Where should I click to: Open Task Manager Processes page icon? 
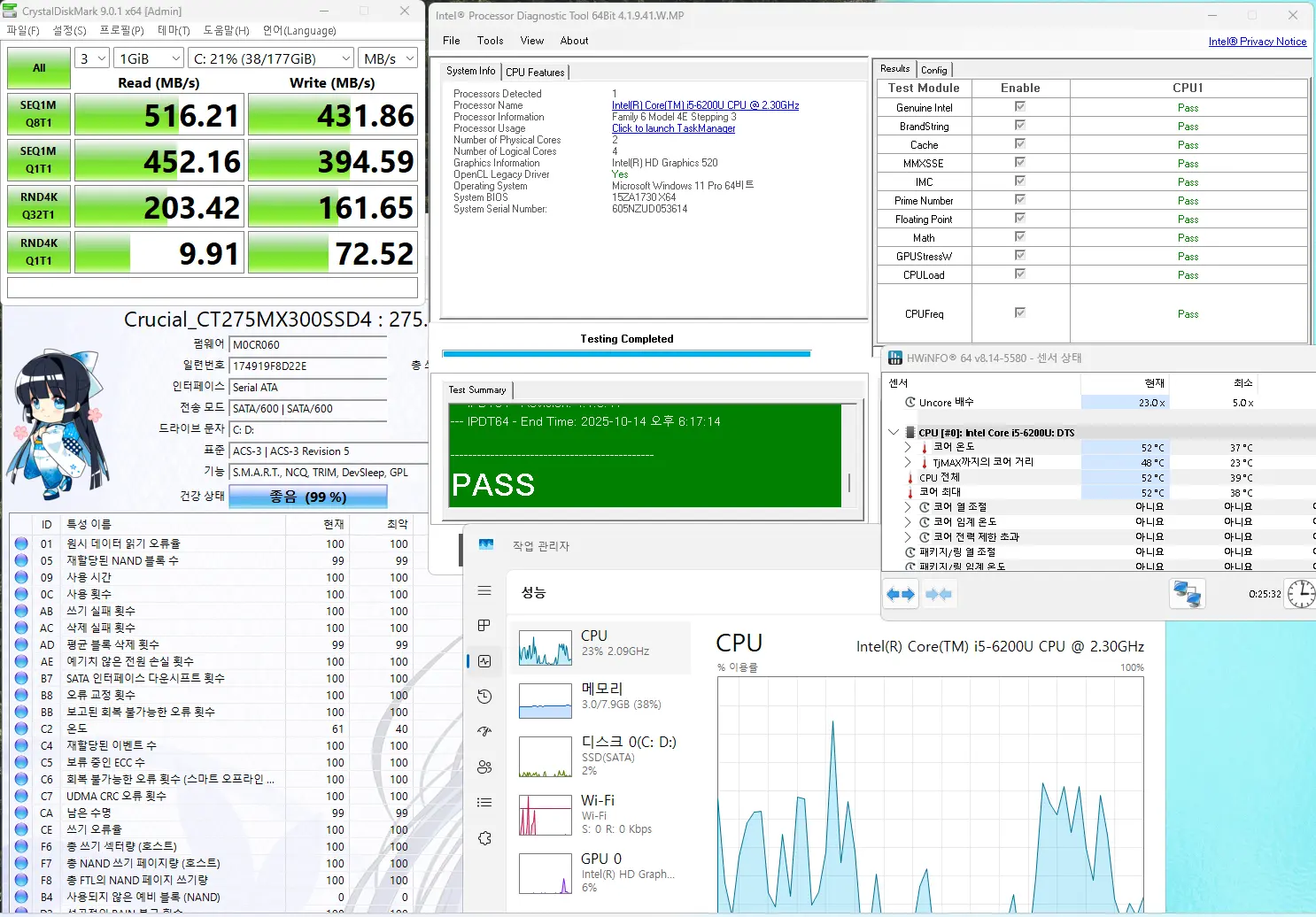pyautogui.click(x=484, y=626)
